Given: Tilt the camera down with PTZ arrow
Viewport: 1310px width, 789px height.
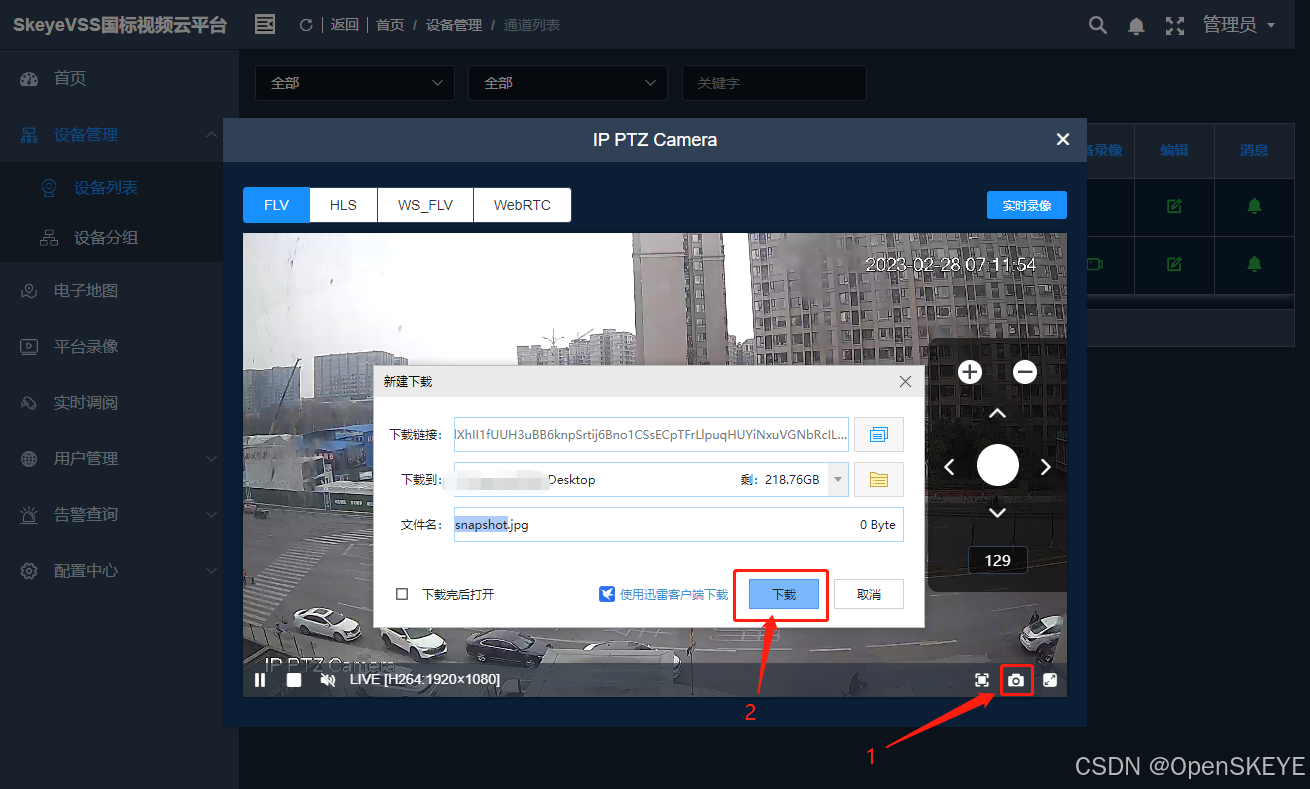Looking at the screenshot, I should (997, 513).
